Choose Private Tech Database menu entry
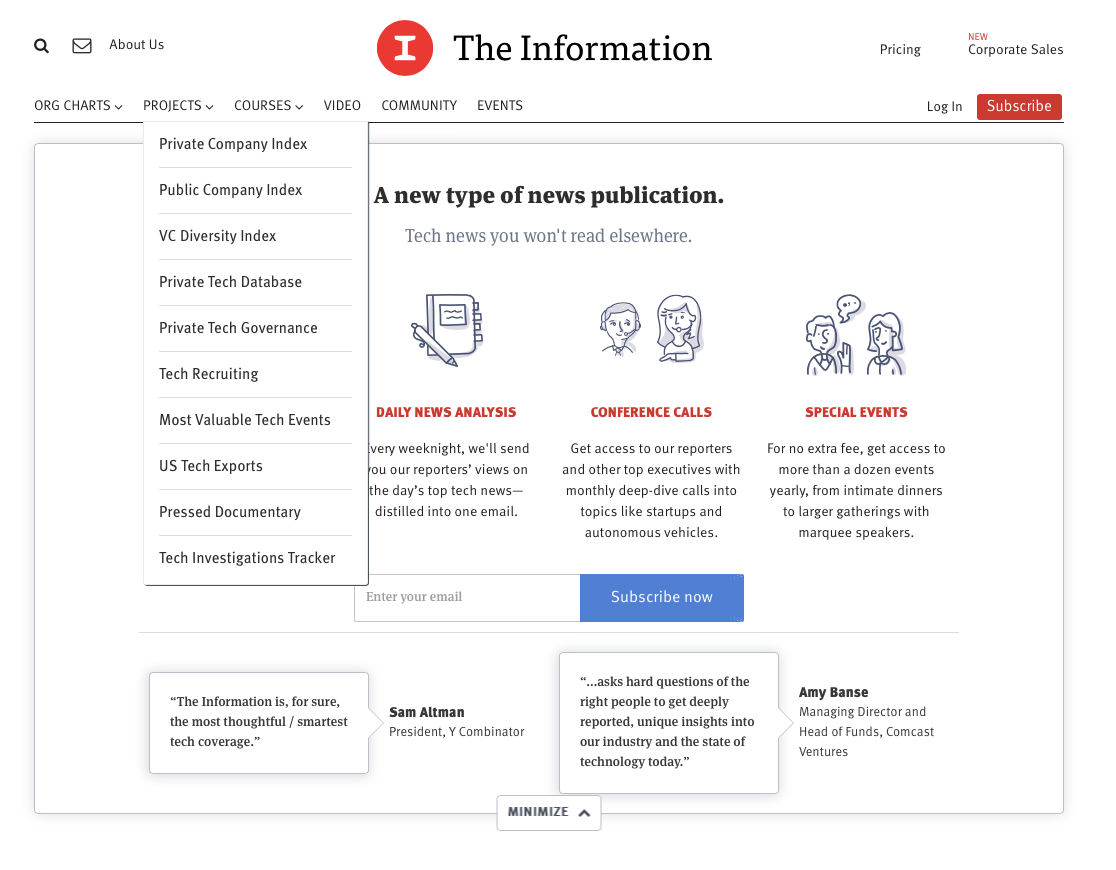This screenshot has width=1116, height=870. point(256,283)
